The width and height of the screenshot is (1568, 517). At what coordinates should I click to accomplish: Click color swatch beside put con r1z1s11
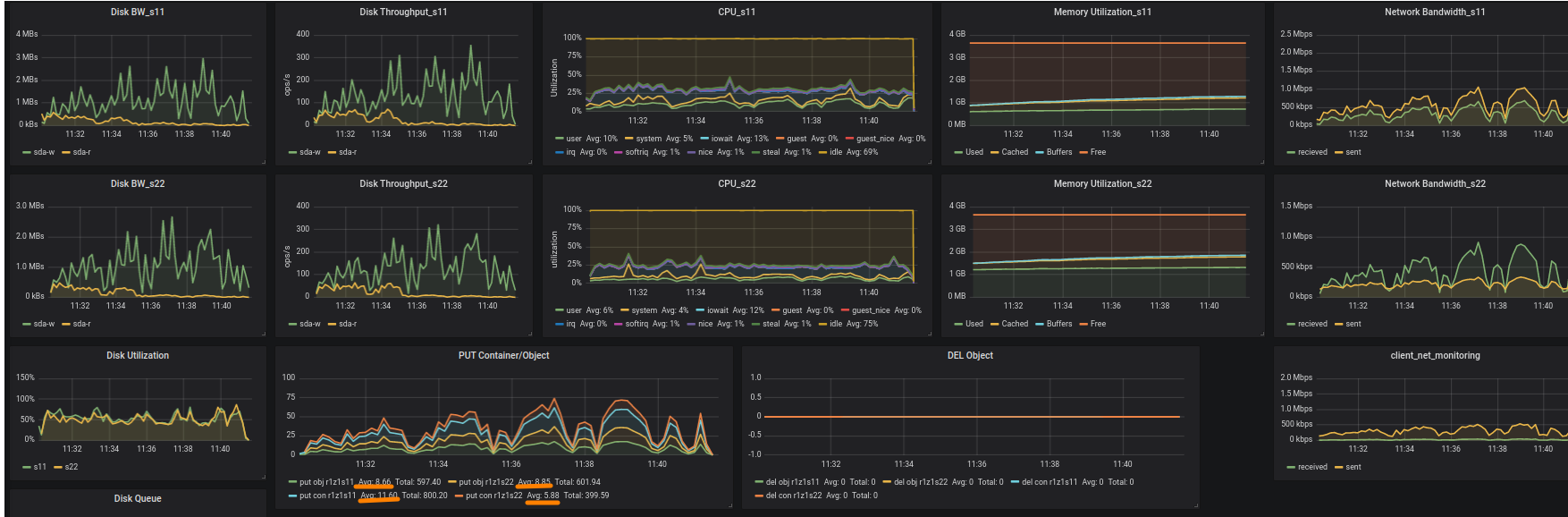coord(292,496)
